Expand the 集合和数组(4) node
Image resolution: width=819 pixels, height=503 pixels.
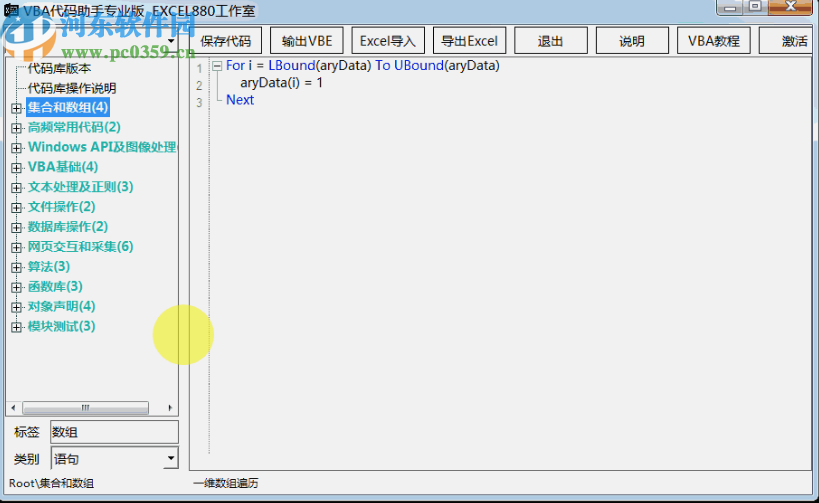pos(16,108)
